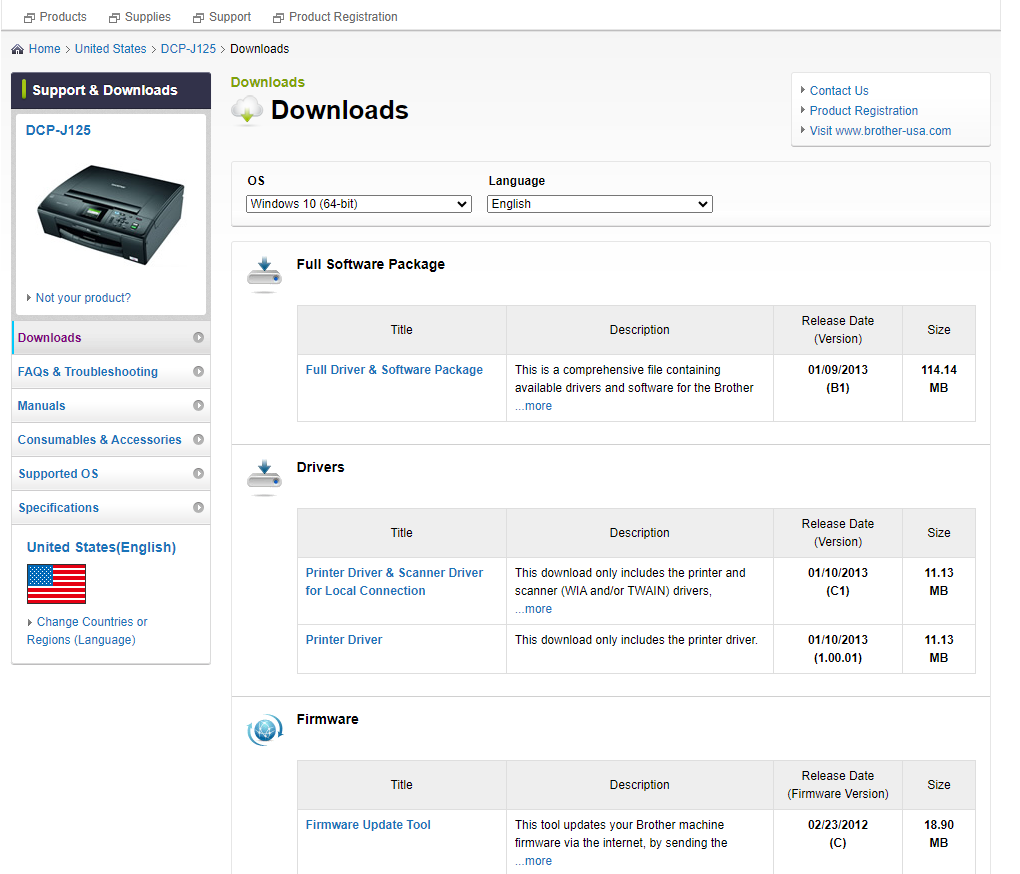Click the Full Software Package section heading
This screenshot has width=1020, height=874.
coord(371,264)
